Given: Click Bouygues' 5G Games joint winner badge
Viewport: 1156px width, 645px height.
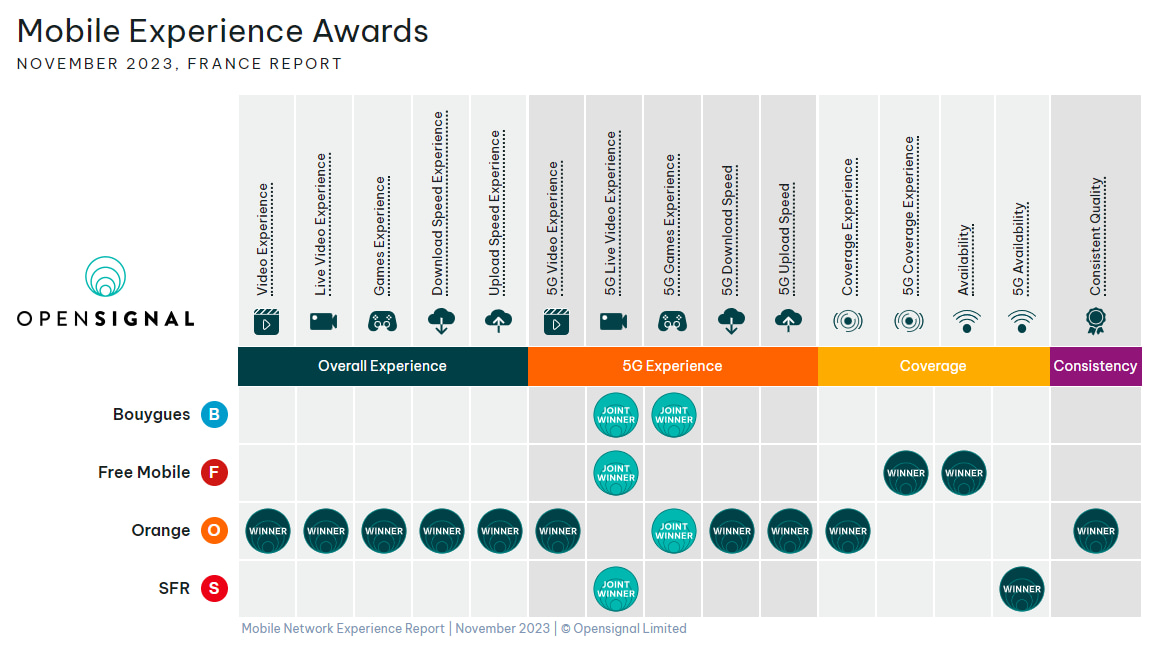Looking at the screenshot, I should 673,415.
